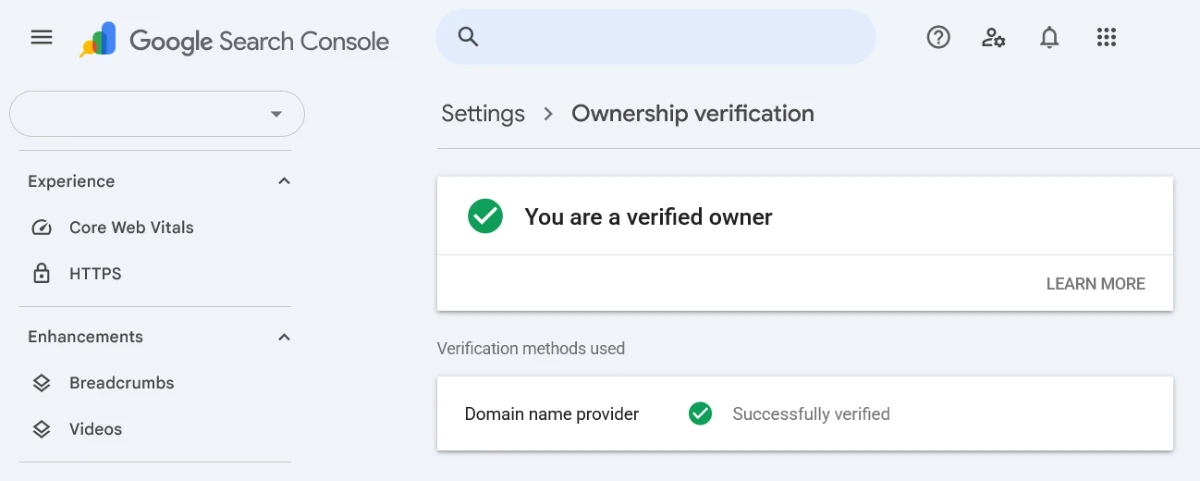Click the Google Search Console logo
Viewport: 1200px width, 481px height.
(236, 40)
